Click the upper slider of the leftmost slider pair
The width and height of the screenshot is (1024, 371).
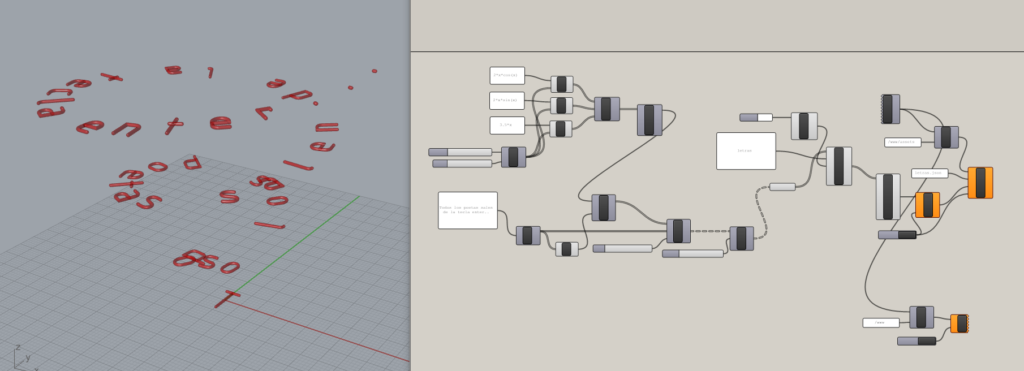pos(460,152)
